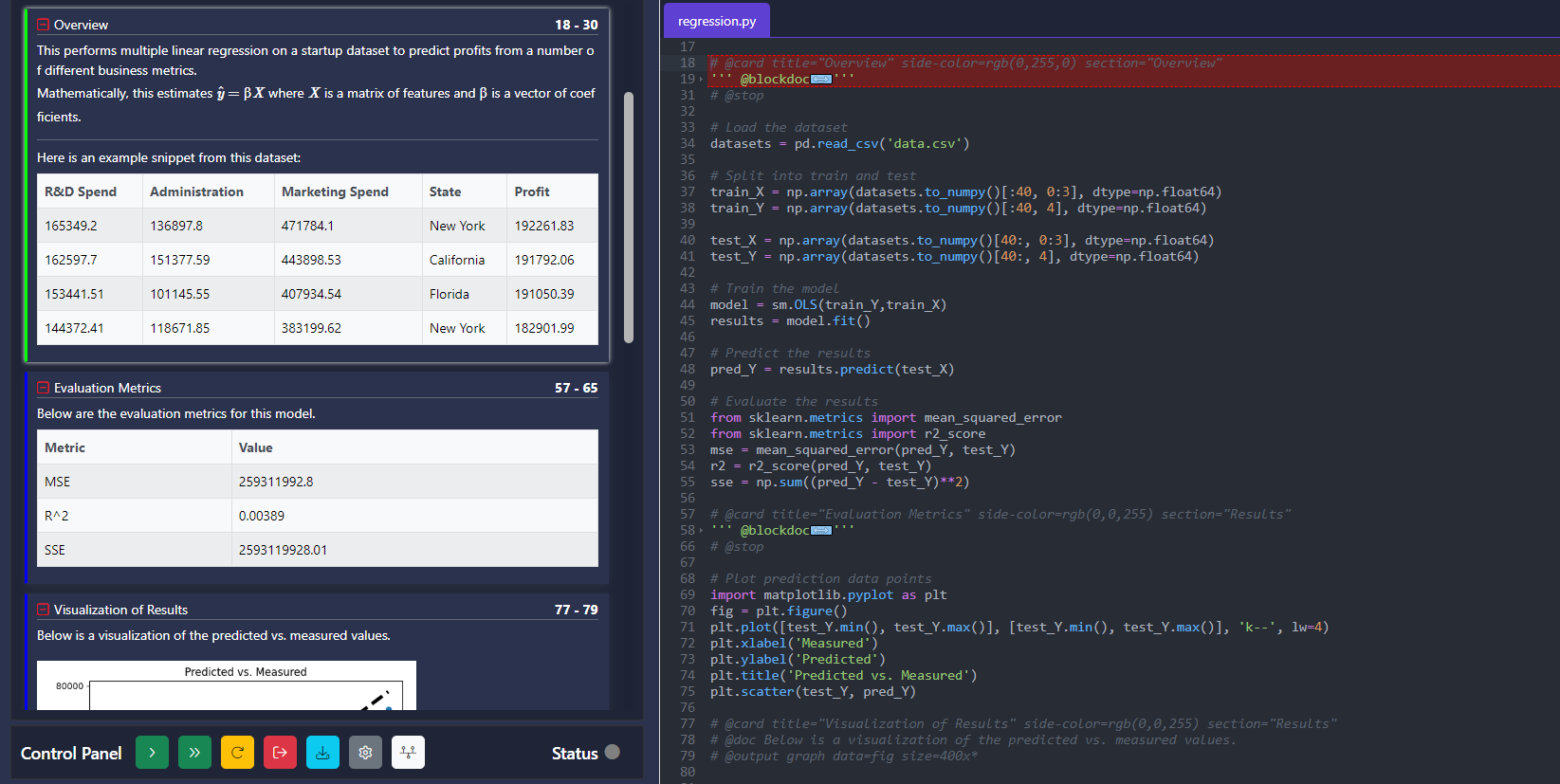Click the plt.xlabel('Measured') line
Screen dimensions: 1560x784
794,644
